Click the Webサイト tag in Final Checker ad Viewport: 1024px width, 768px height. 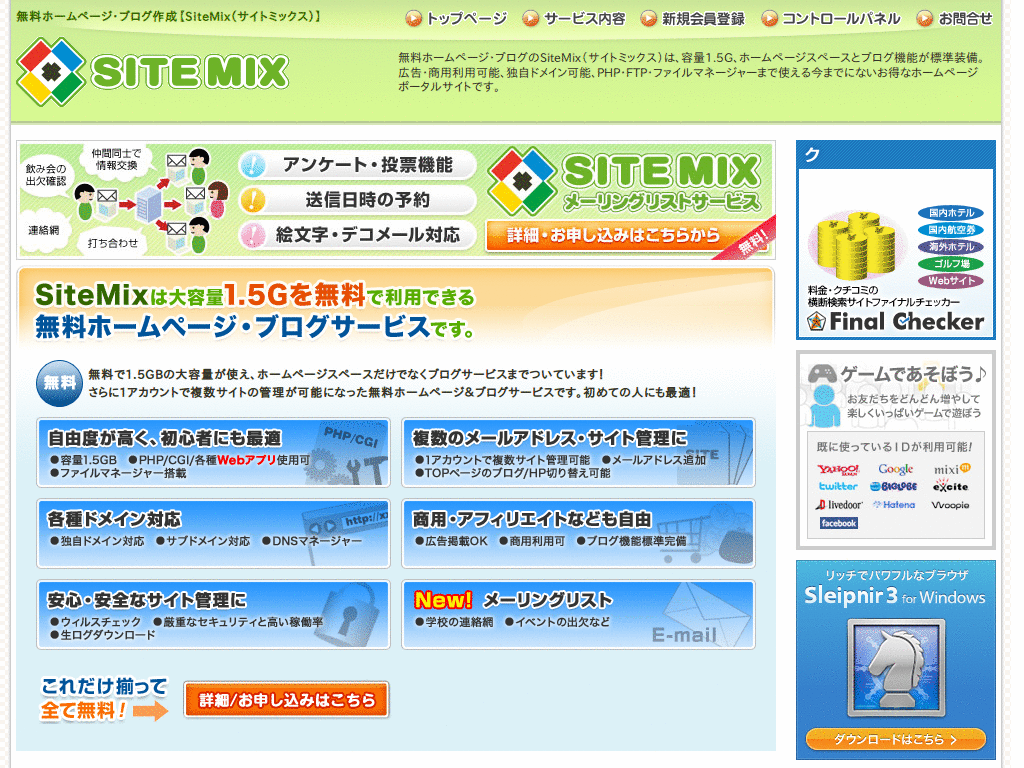pos(951,281)
